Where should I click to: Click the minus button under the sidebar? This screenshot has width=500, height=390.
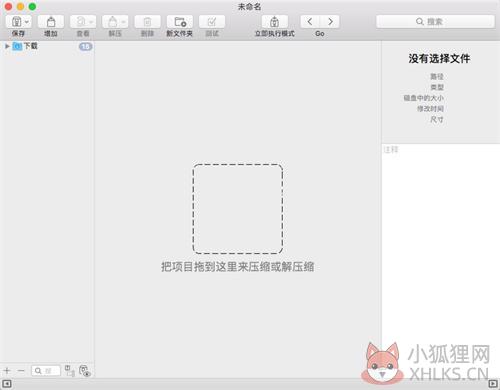click(21, 371)
